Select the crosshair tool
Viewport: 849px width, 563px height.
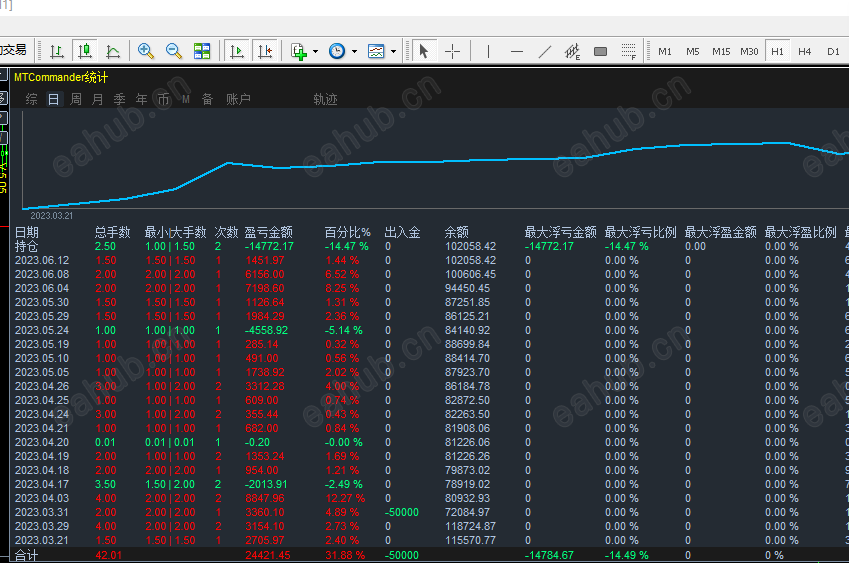[x=452, y=51]
